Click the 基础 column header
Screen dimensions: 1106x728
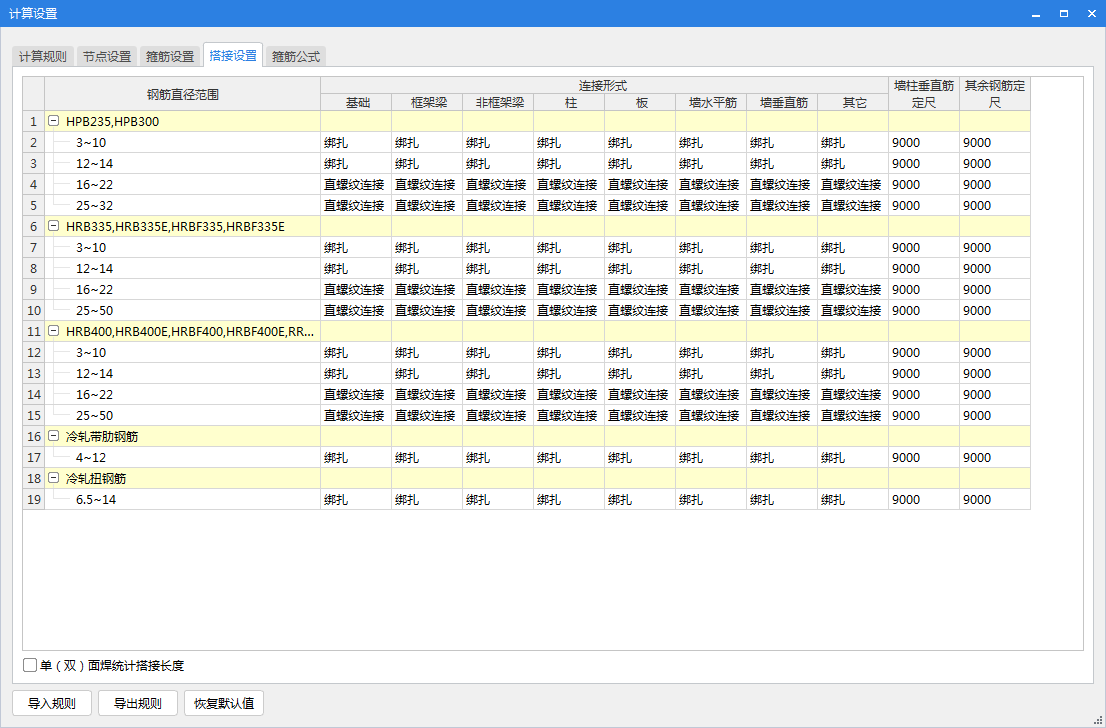tap(356, 102)
